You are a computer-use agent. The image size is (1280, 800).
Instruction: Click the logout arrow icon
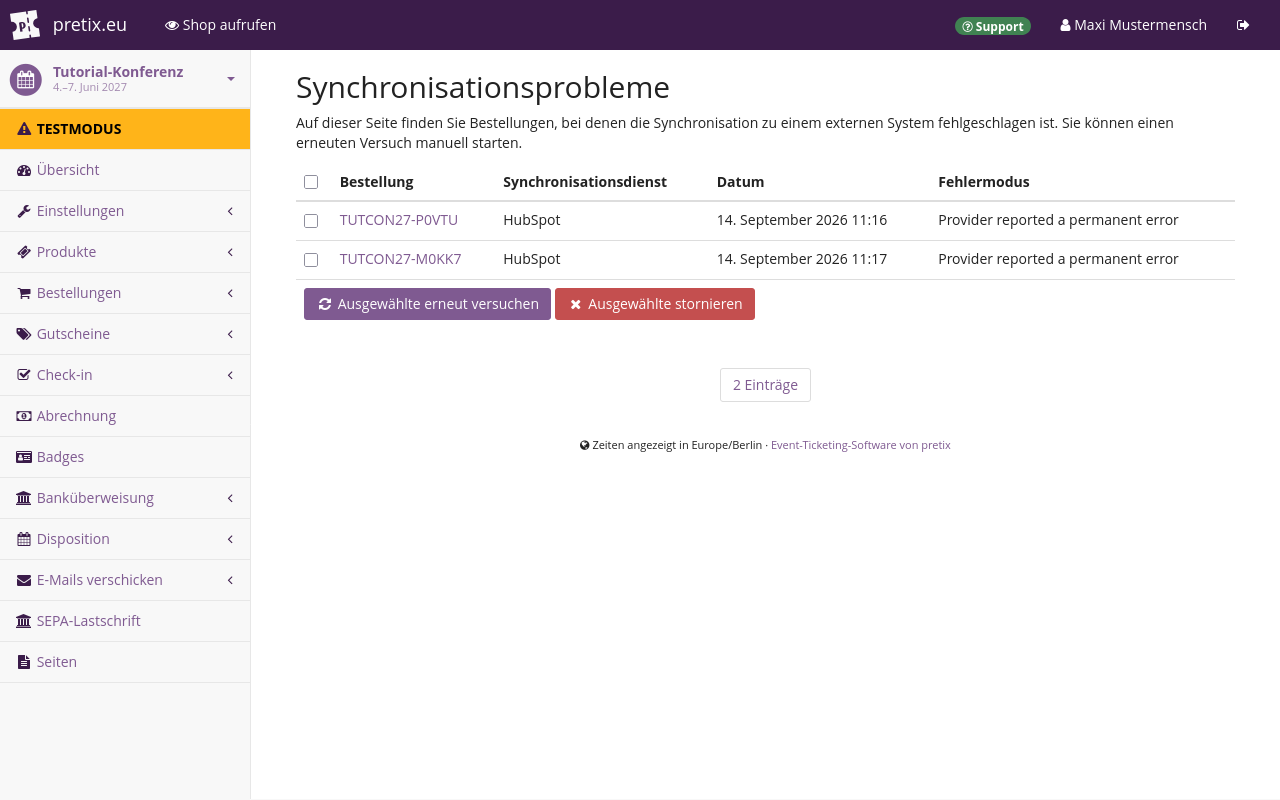pos(1243,25)
